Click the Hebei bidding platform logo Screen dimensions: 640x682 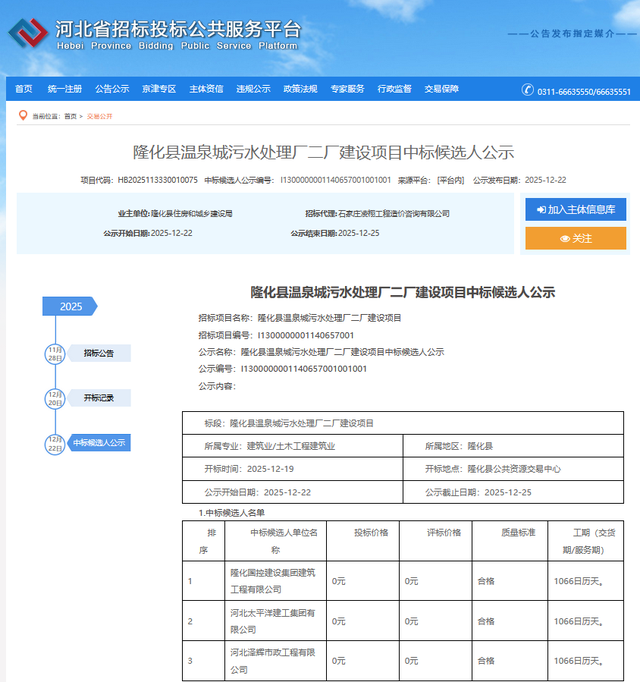[x=28, y=33]
